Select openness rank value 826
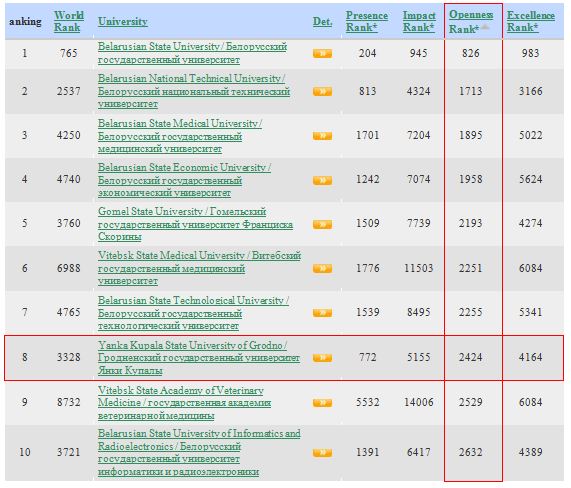This screenshot has width=571, height=488. pos(470,53)
